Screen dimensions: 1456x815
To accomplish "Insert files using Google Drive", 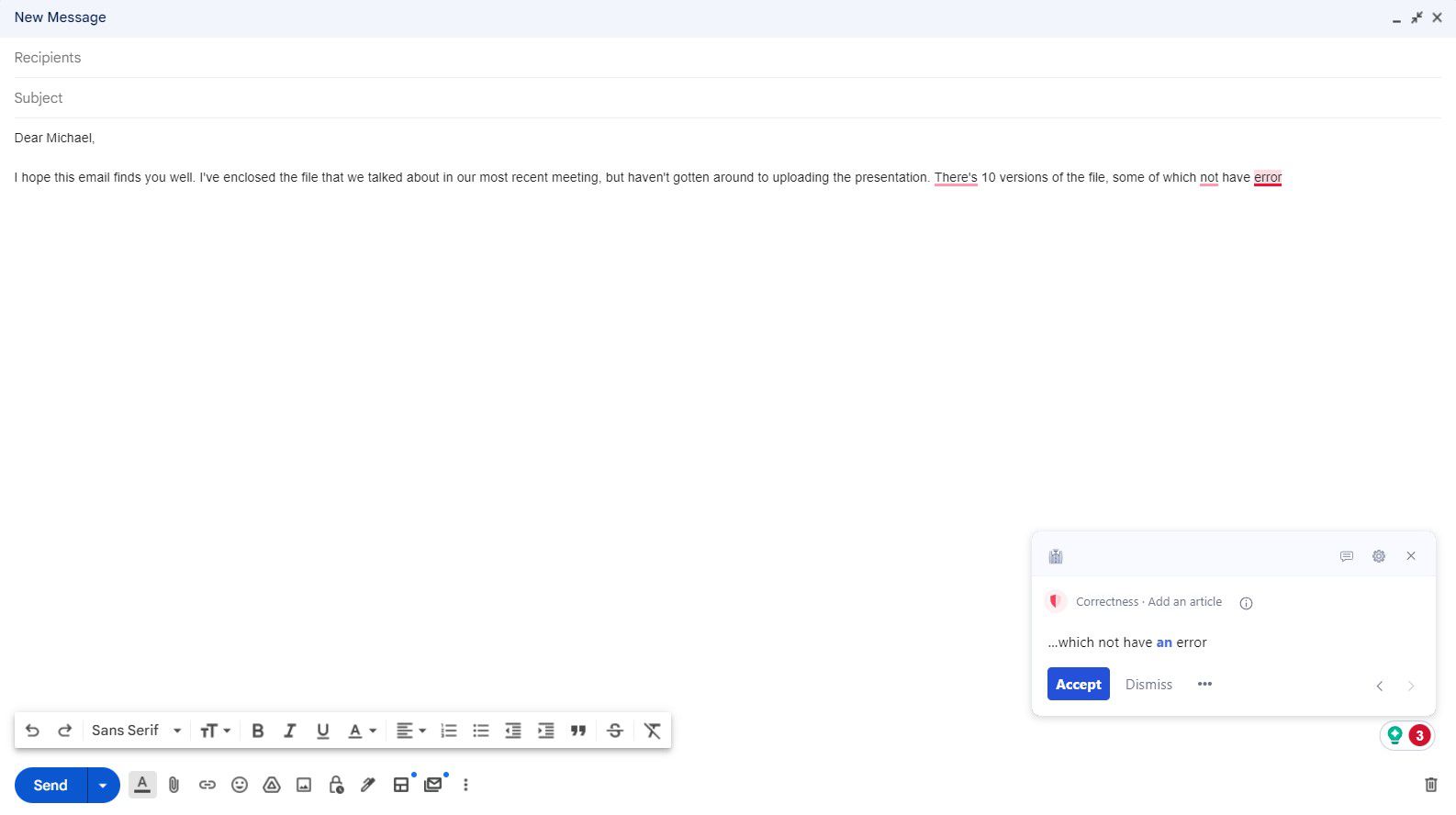I will tap(272, 785).
